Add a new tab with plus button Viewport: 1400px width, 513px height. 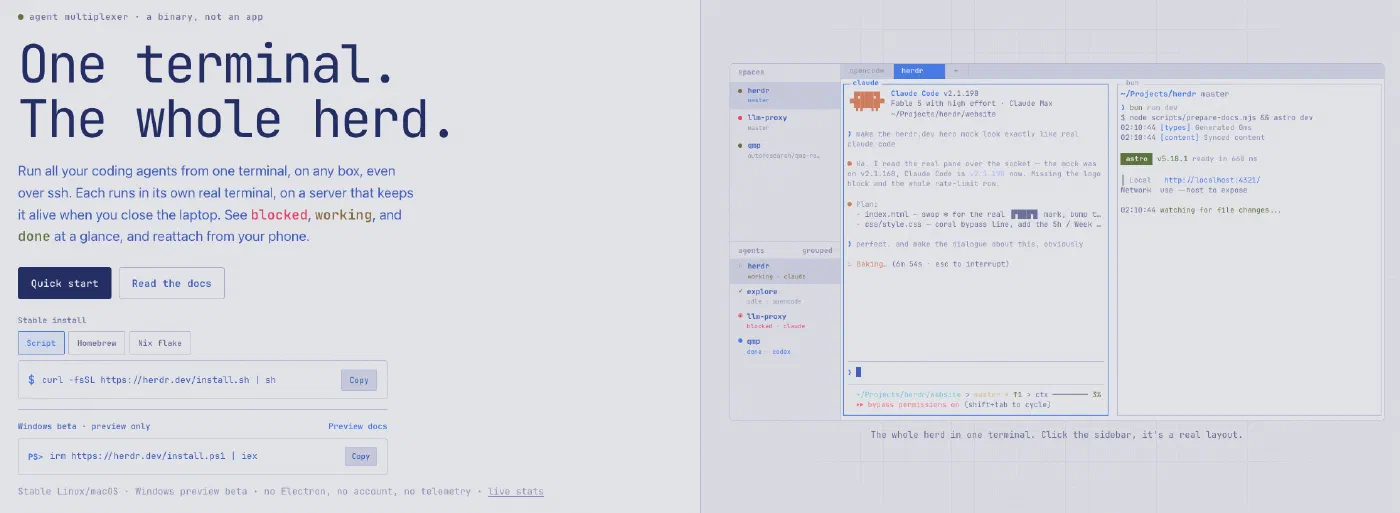[955, 71]
